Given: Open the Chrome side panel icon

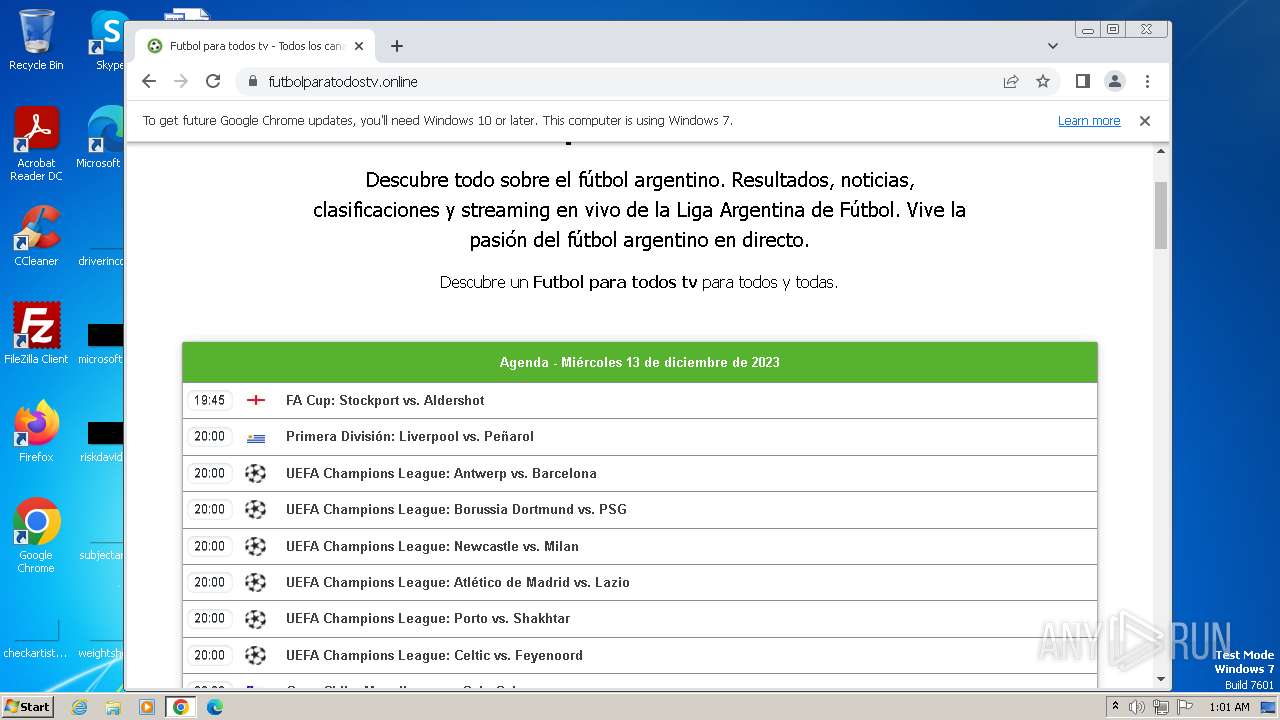Looking at the screenshot, I should (1082, 81).
